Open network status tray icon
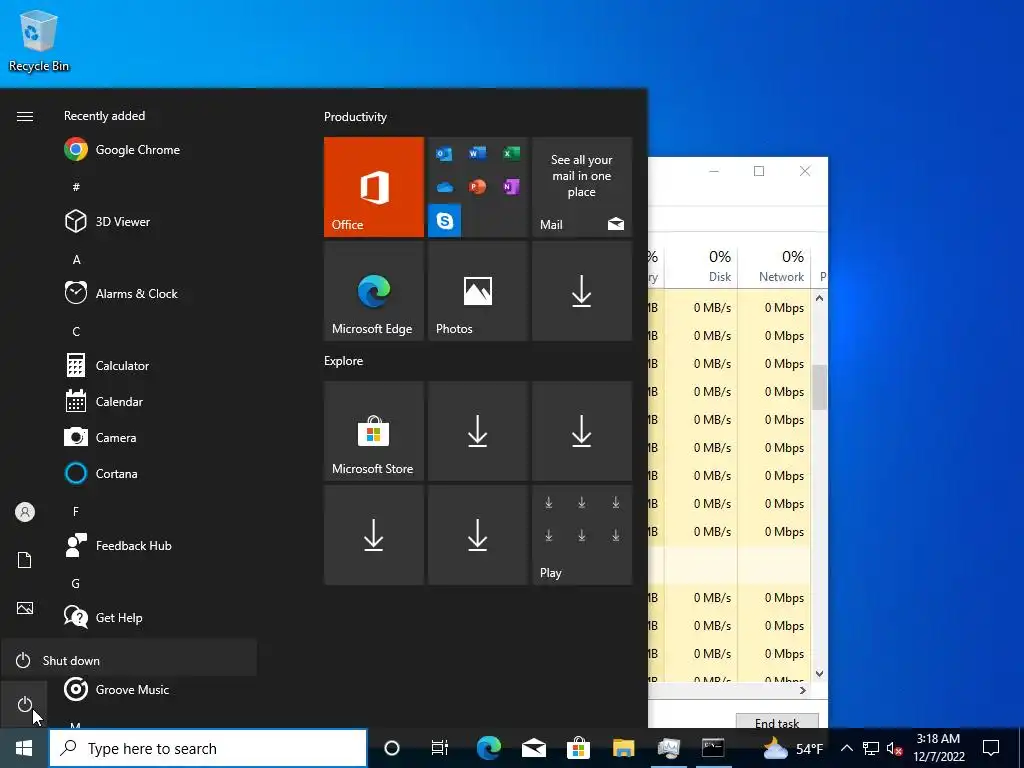Screen dimensions: 1024x768 (x=871, y=748)
